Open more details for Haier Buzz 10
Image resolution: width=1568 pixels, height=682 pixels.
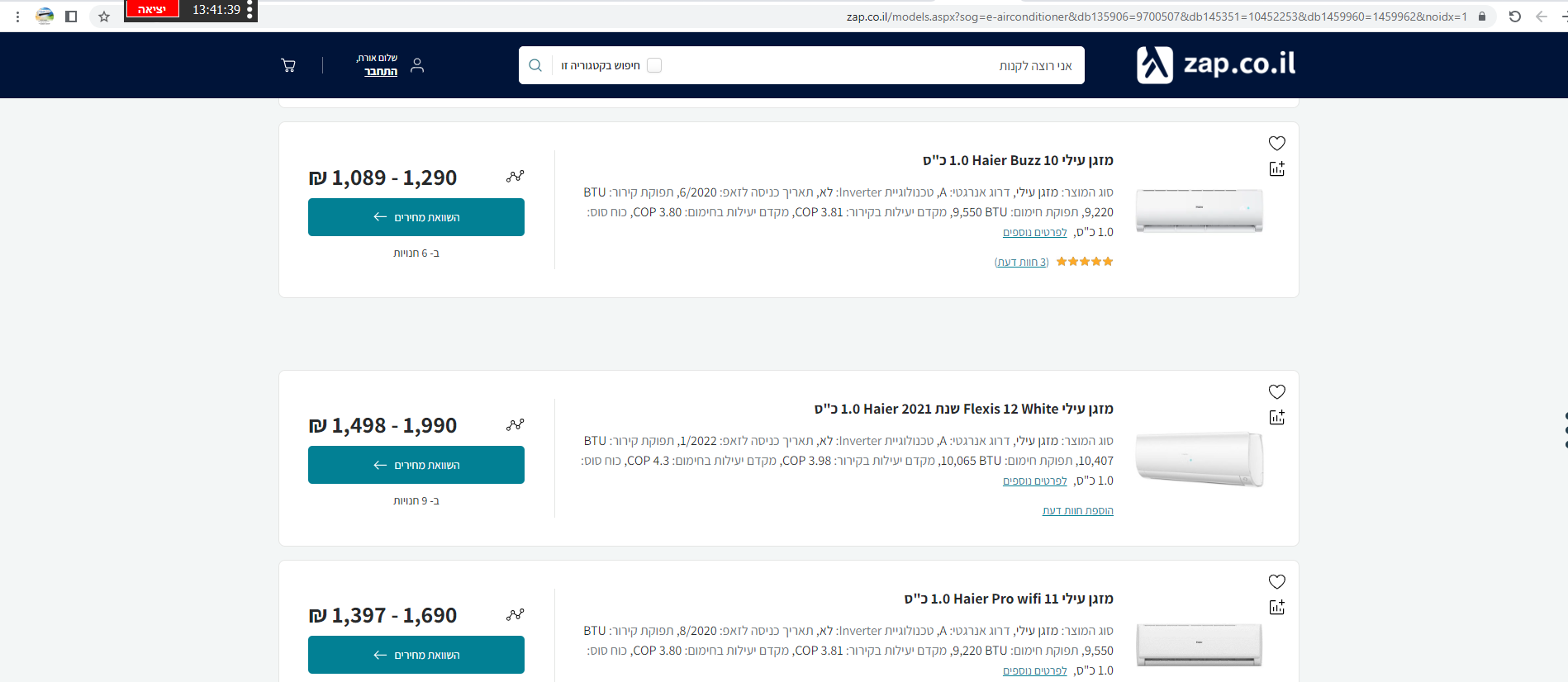pyautogui.click(x=1035, y=233)
